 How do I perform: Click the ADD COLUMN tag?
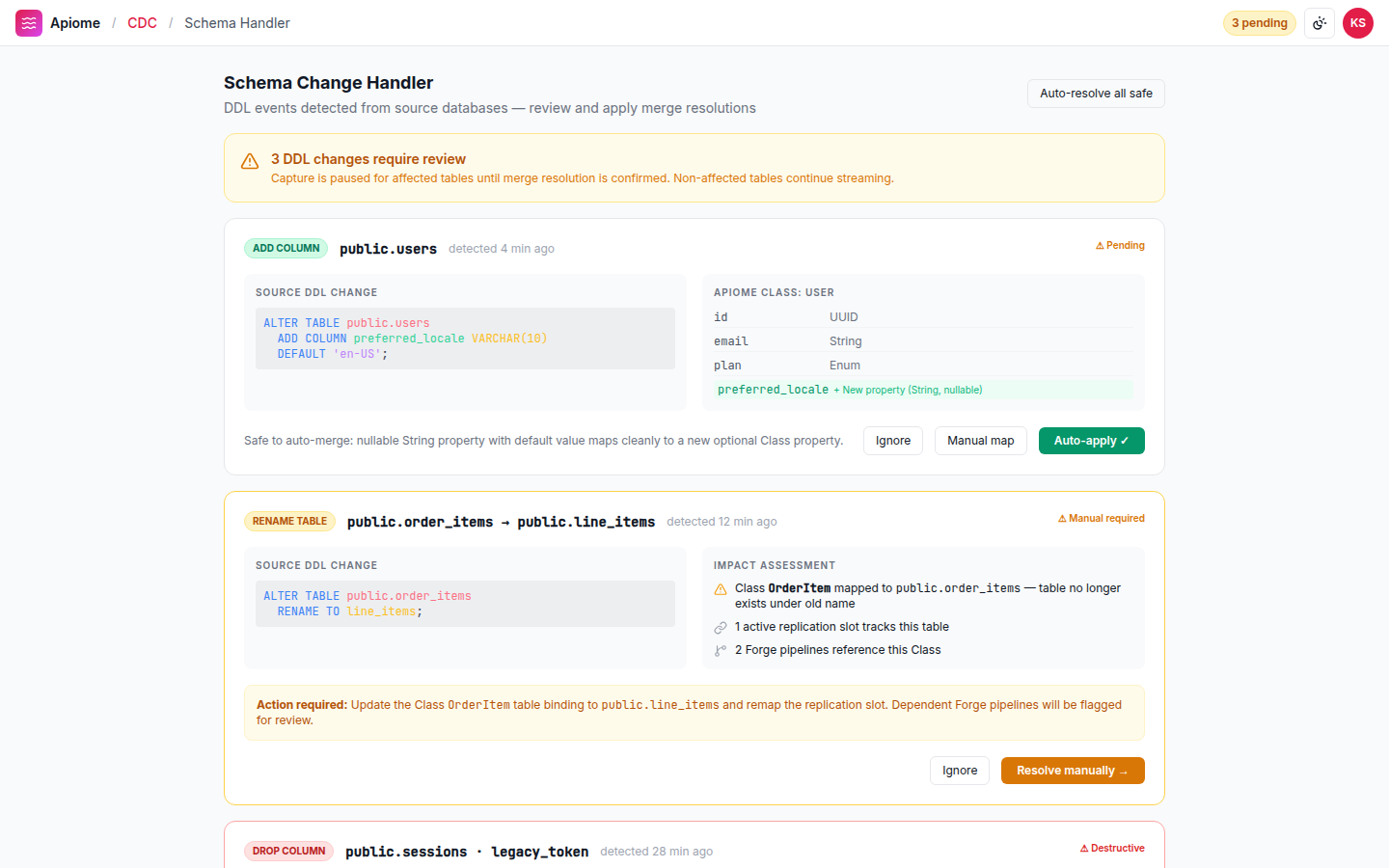(x=286, y=249)
